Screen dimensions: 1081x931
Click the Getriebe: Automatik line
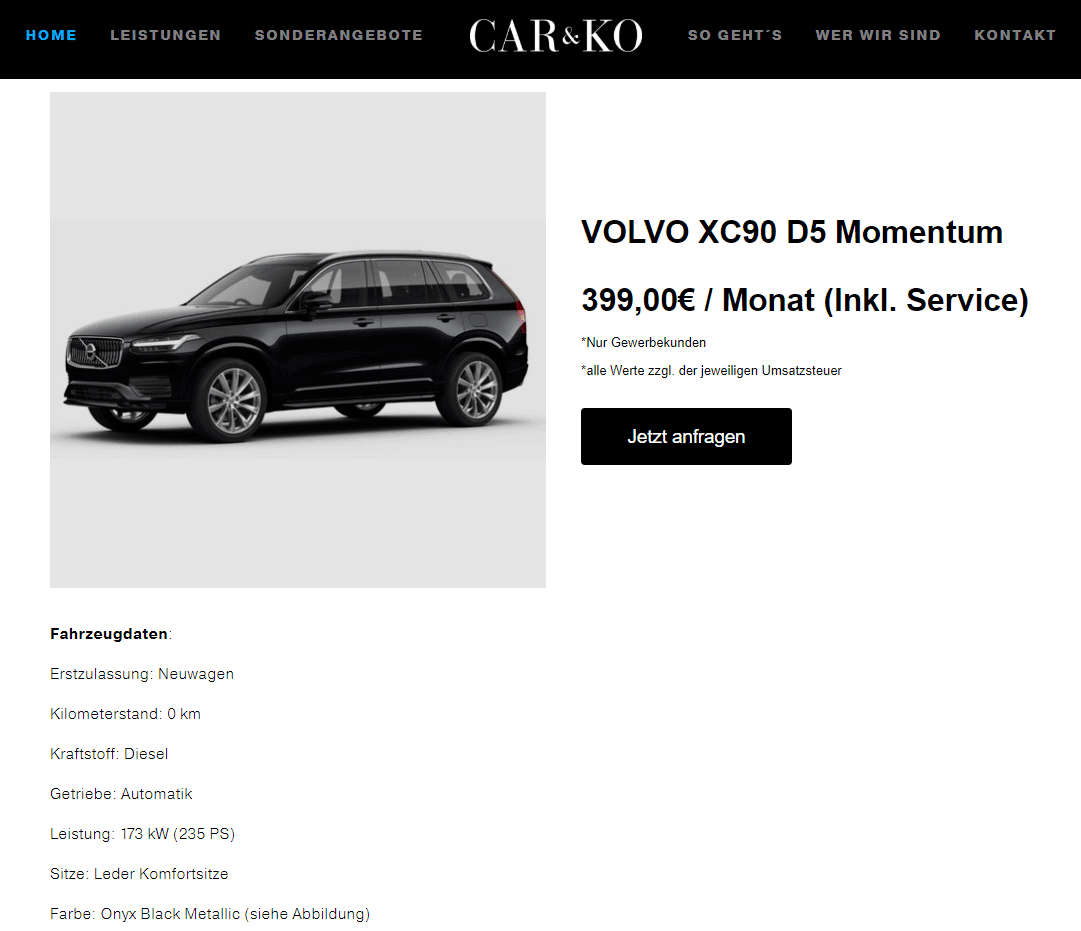[121, 794]
